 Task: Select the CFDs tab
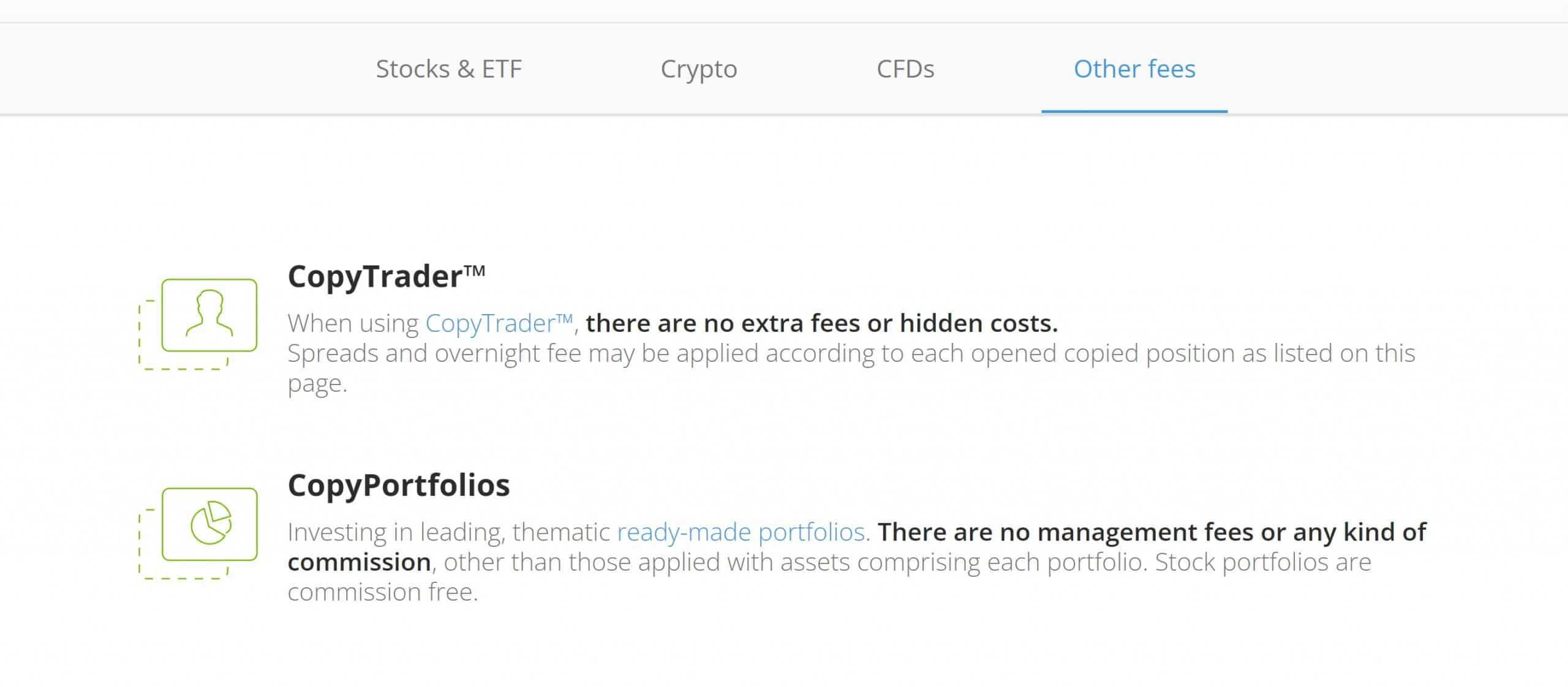tap(905, 69)
